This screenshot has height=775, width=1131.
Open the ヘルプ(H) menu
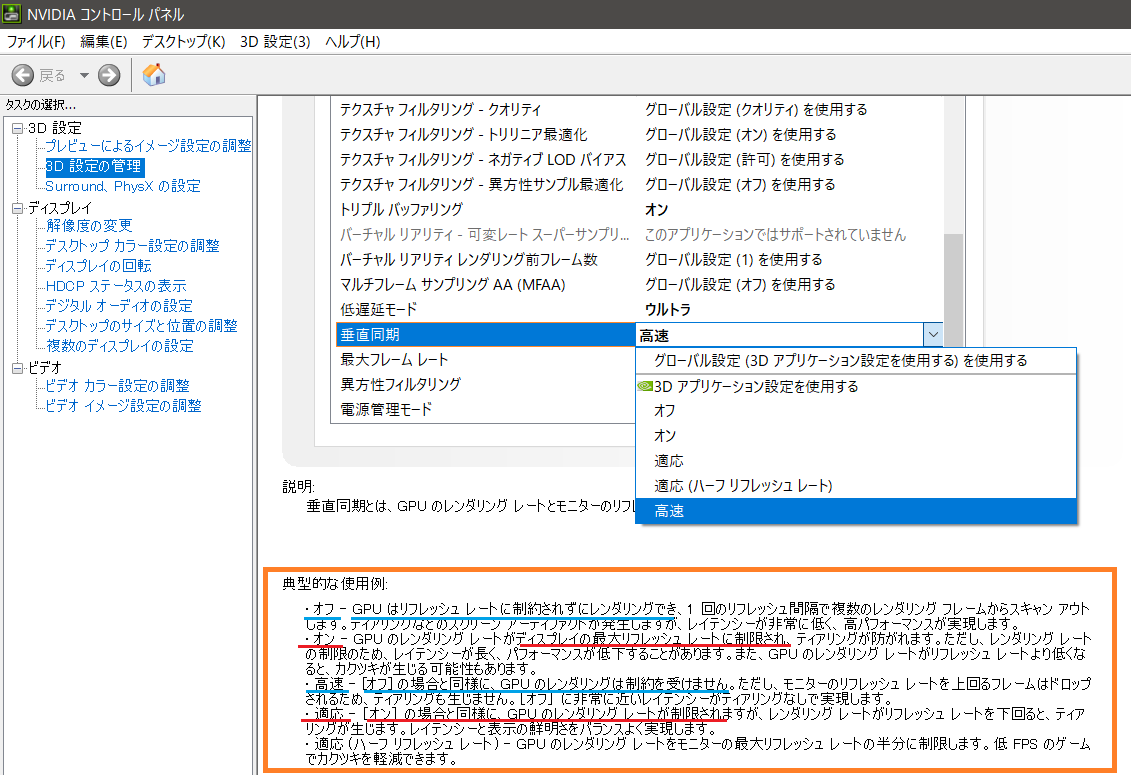pyautogui.click(x=352, y=42)
